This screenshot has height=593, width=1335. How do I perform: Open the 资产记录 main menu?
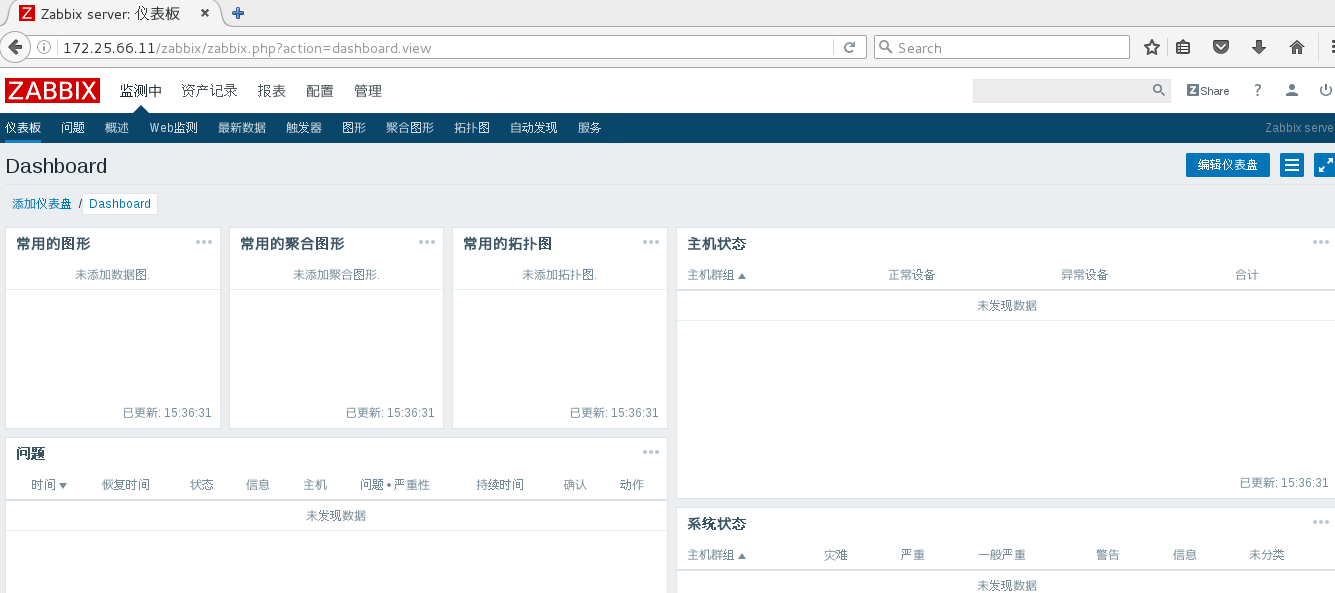(209, 91)
